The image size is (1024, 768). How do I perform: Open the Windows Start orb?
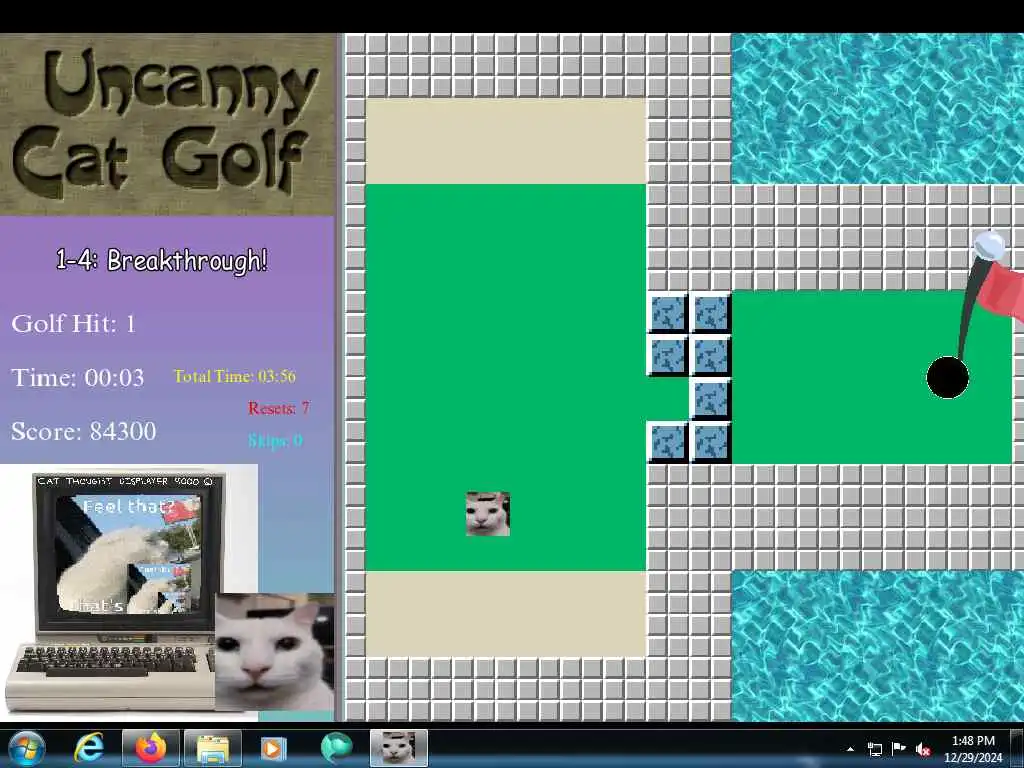(x=27, y=748)
